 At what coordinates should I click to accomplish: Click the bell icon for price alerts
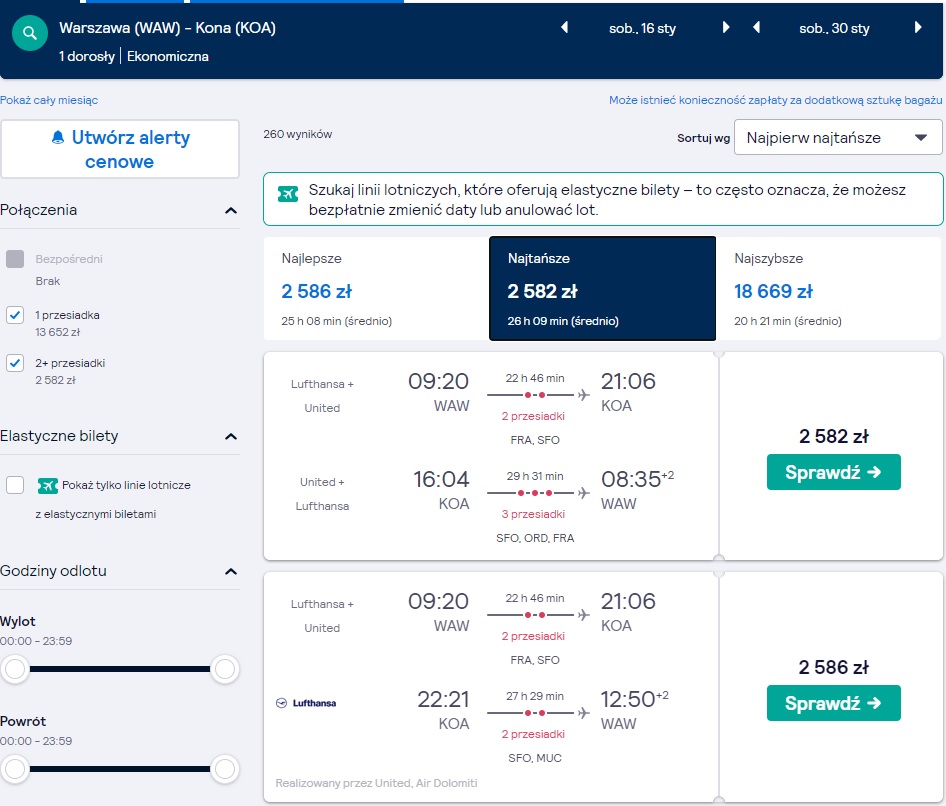click(58, 138)
